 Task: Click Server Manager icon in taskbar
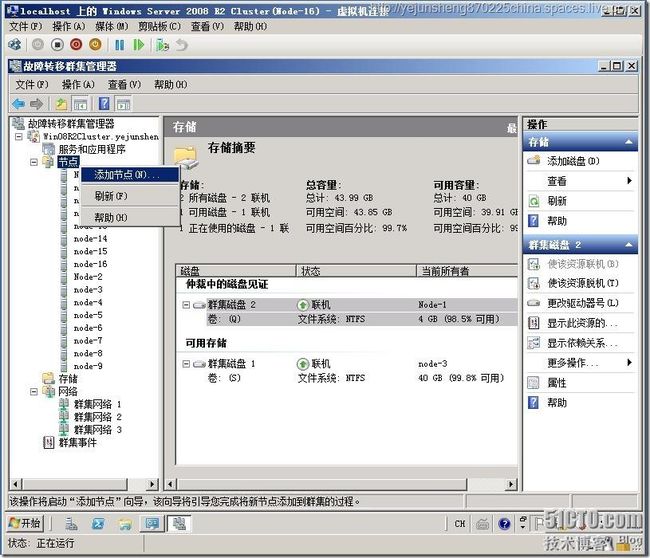[72, 524]
